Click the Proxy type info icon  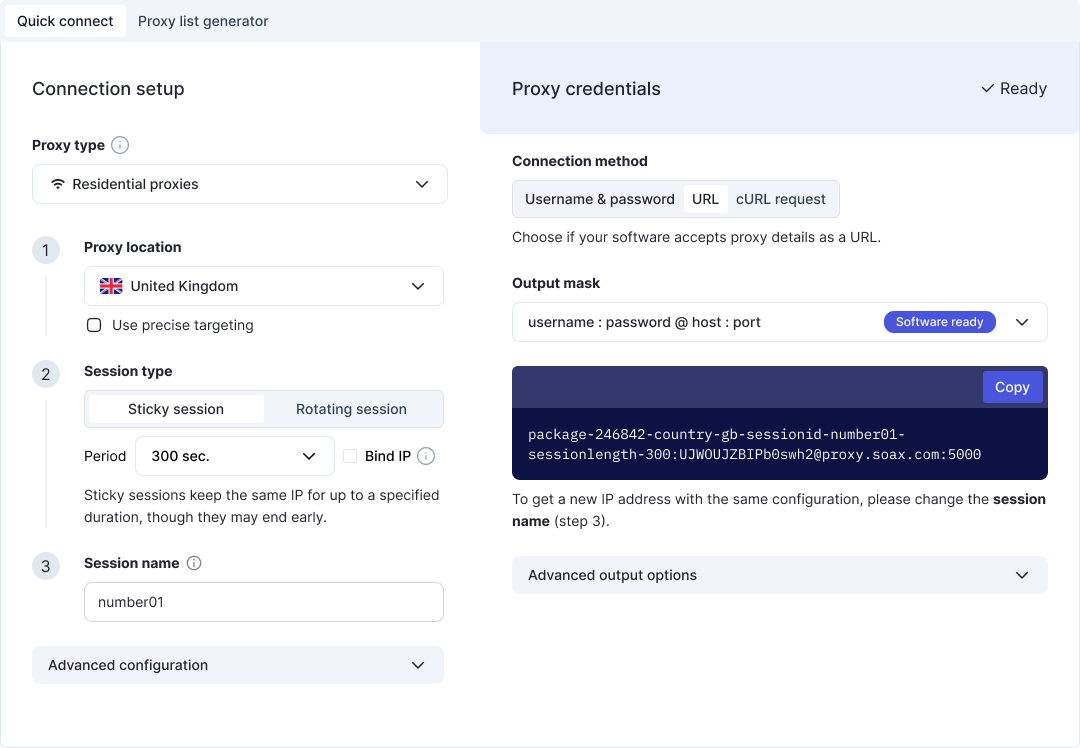(x=119, y=145)
